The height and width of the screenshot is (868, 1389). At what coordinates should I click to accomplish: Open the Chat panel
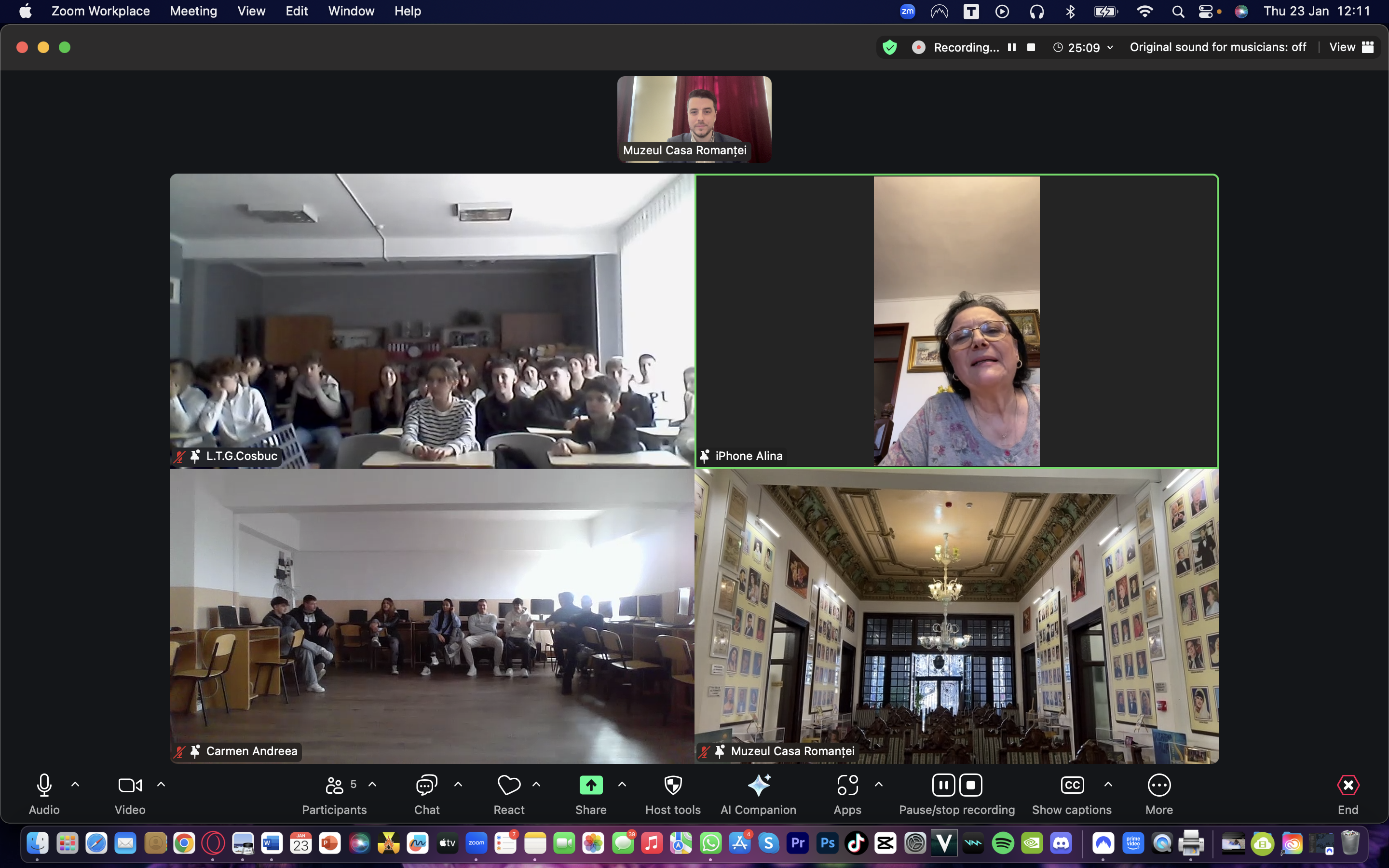coord(426,786)
